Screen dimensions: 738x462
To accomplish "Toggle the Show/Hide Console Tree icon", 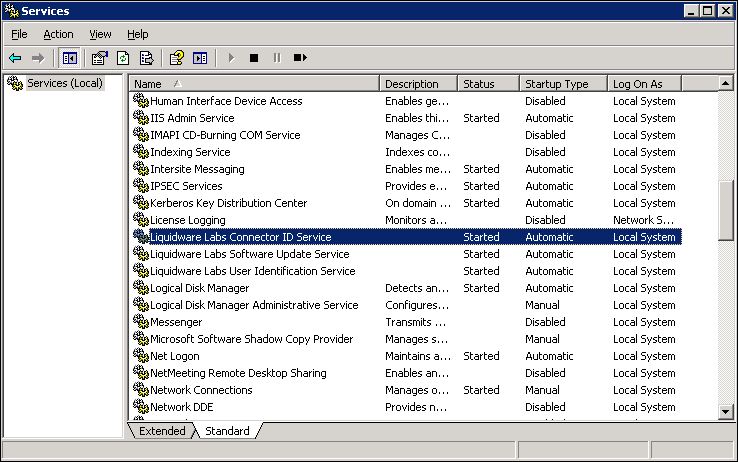I will click(69, 58).
